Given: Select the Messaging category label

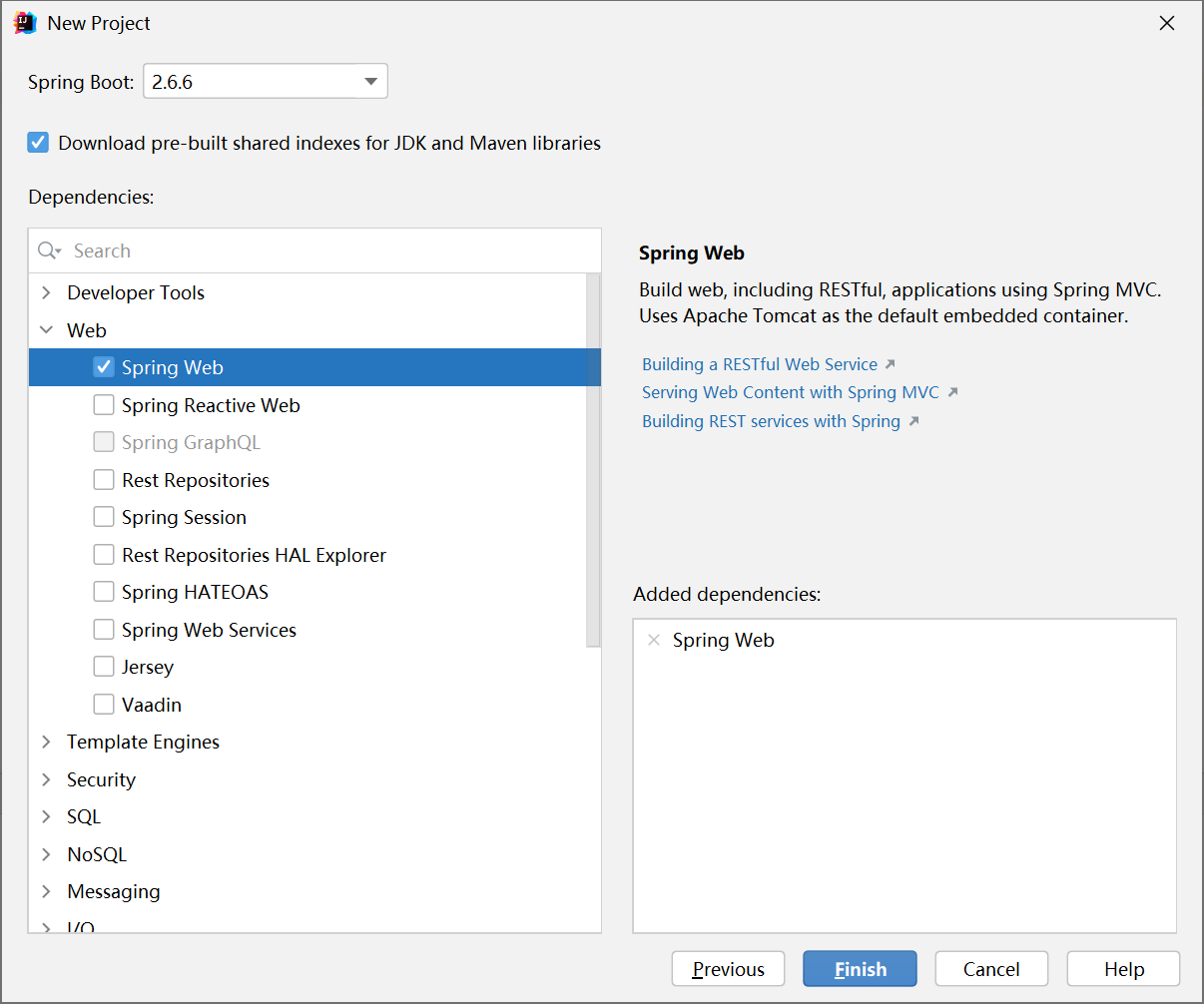Looking at the screenshot, I should click(114, 891).
